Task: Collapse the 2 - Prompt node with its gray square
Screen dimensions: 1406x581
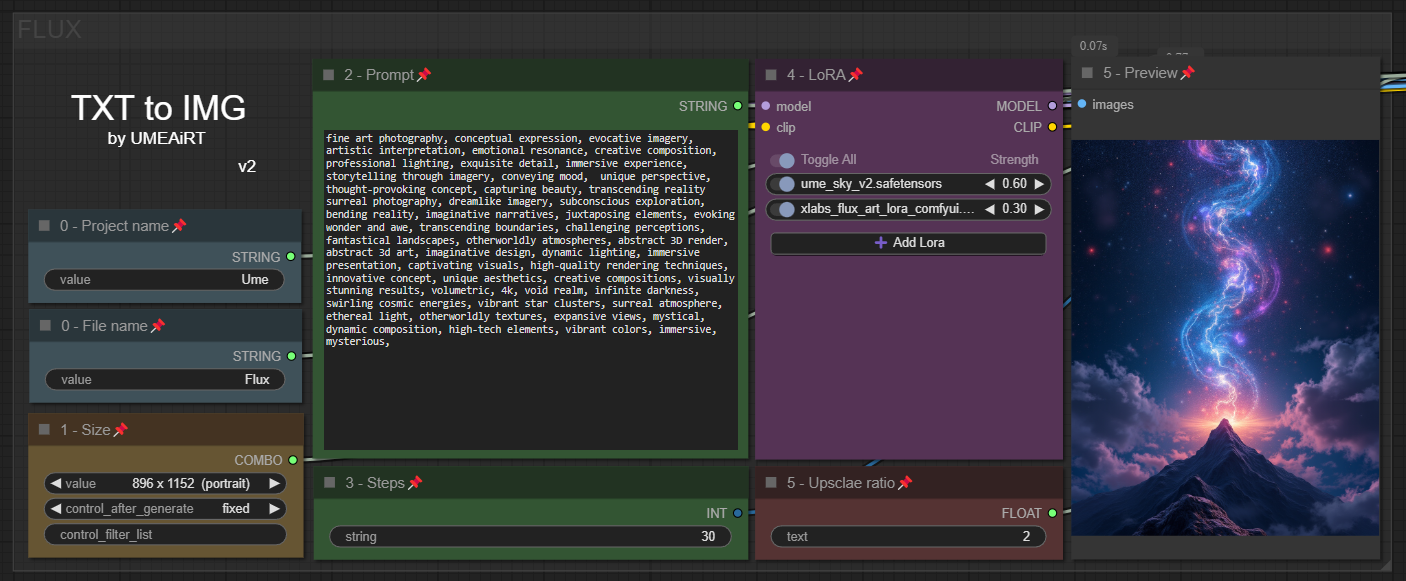Action: (x=329, y=75)
